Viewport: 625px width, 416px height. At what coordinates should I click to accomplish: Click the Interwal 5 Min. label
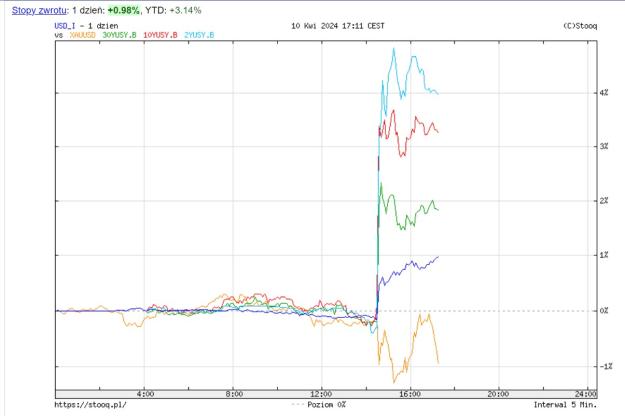565,405
